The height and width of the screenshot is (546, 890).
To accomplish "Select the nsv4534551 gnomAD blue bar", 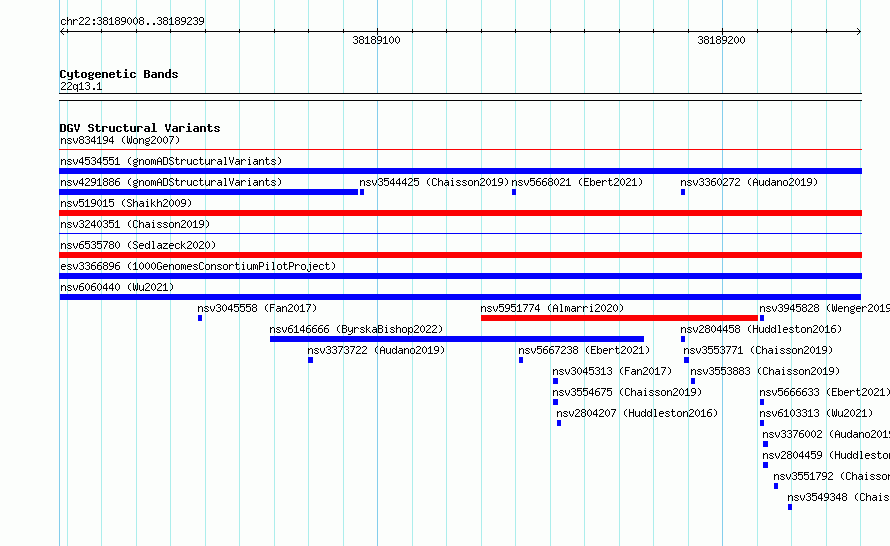I will (x=460, y=171).
